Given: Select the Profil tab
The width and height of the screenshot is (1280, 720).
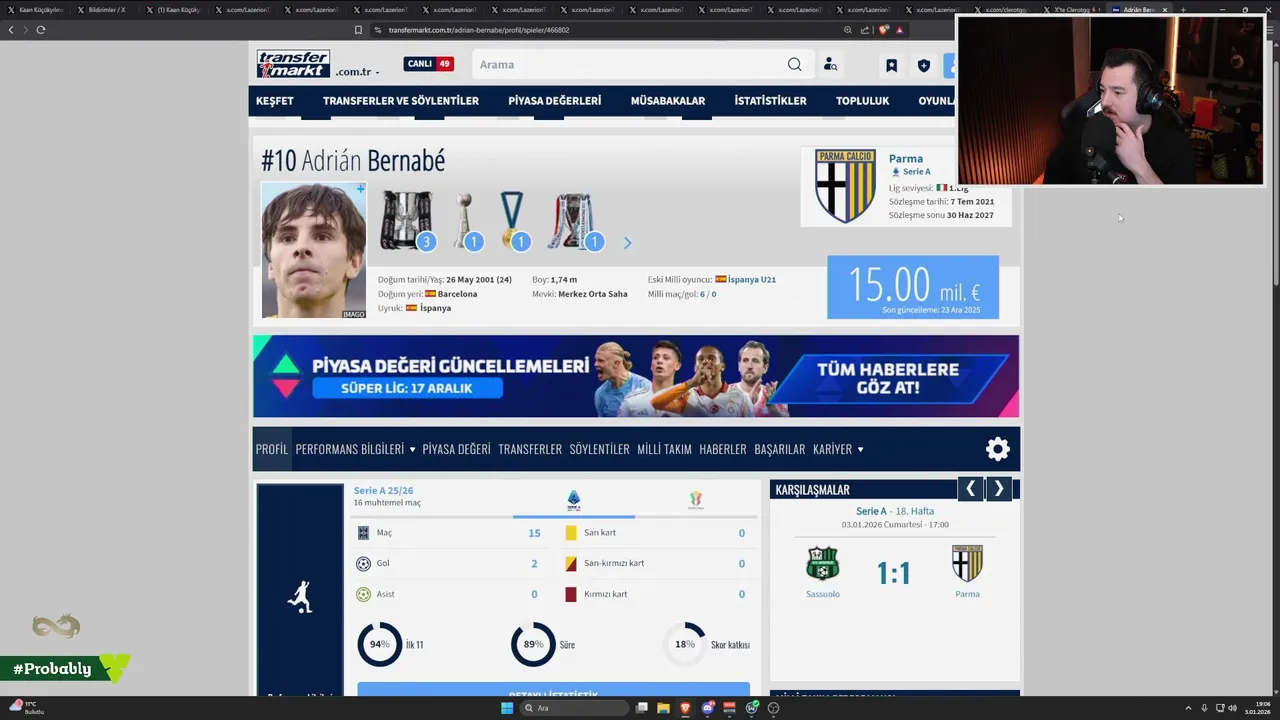Looking at the screenshot, I should (272, 449).
